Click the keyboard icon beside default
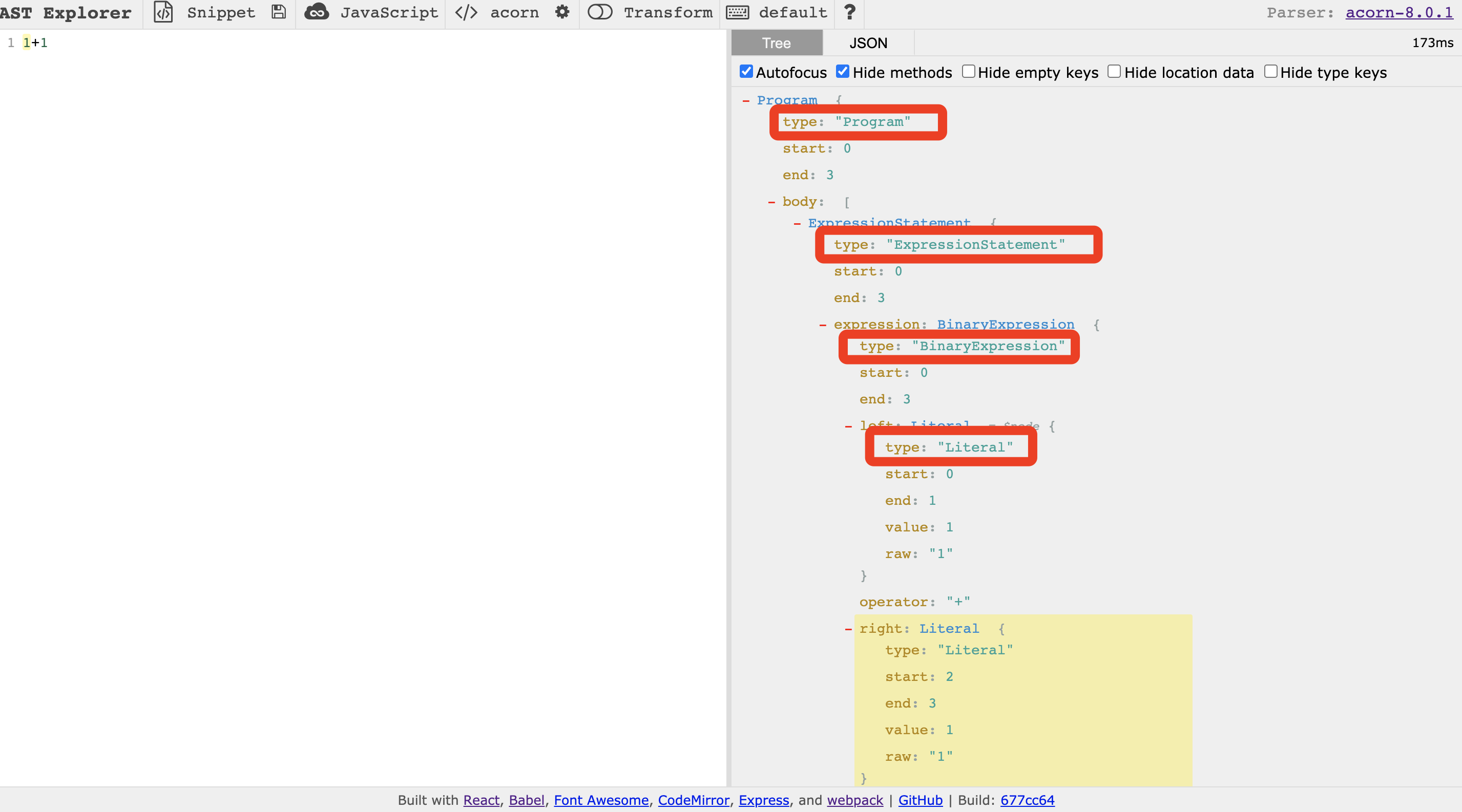 (737, 12)
